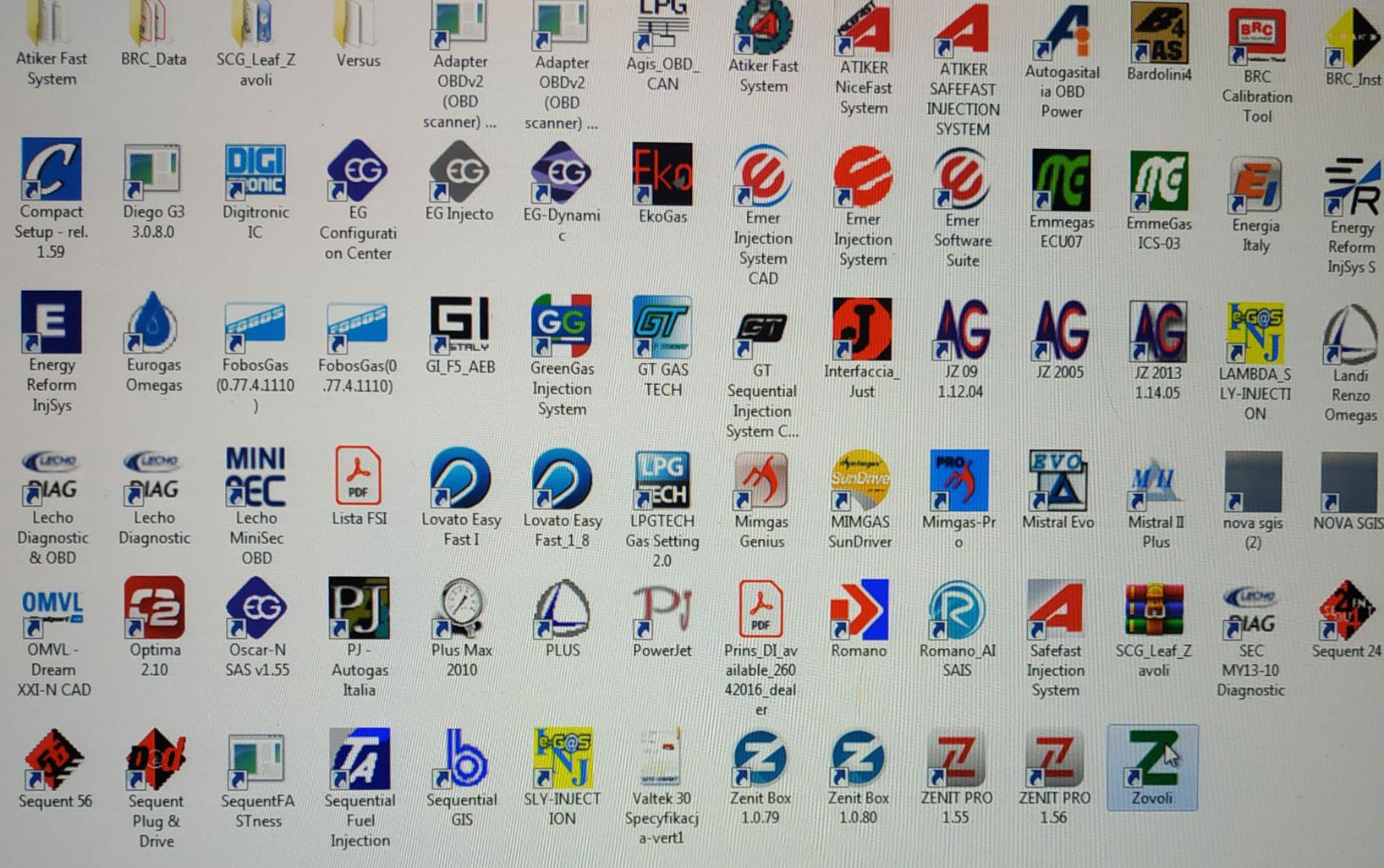This screenshot has height=868, width=1384.
Task: Open EmmeGas ICS-03 shortcut
Action: click(x=1159, y=201)
